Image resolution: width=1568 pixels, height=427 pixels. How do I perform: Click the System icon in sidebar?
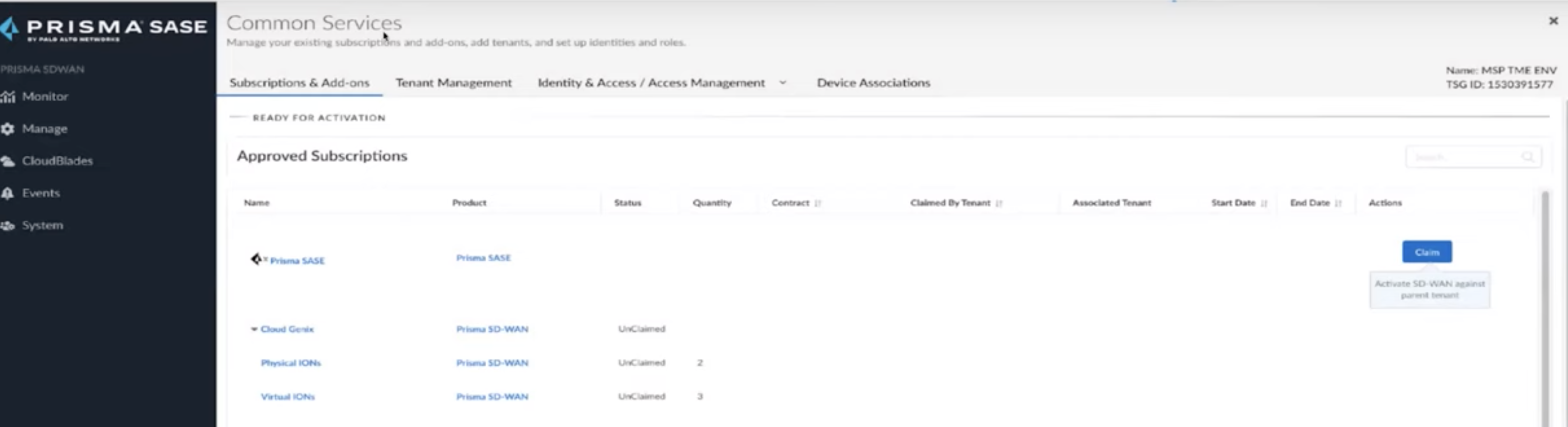[7, 226]
